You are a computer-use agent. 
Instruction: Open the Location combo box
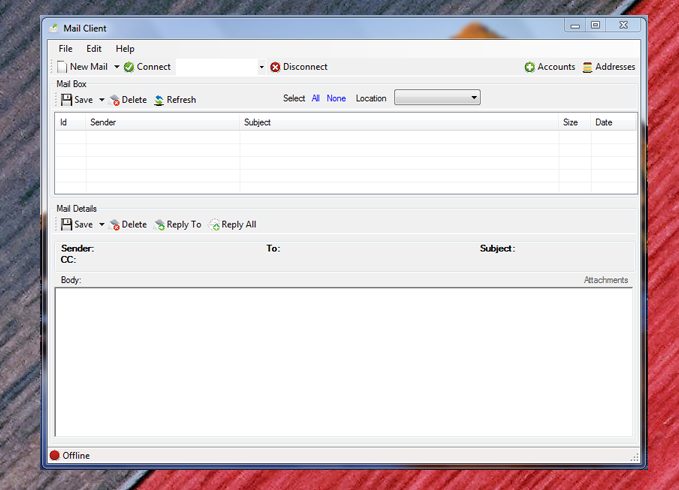pyautogui.click(x=437, y=98)
